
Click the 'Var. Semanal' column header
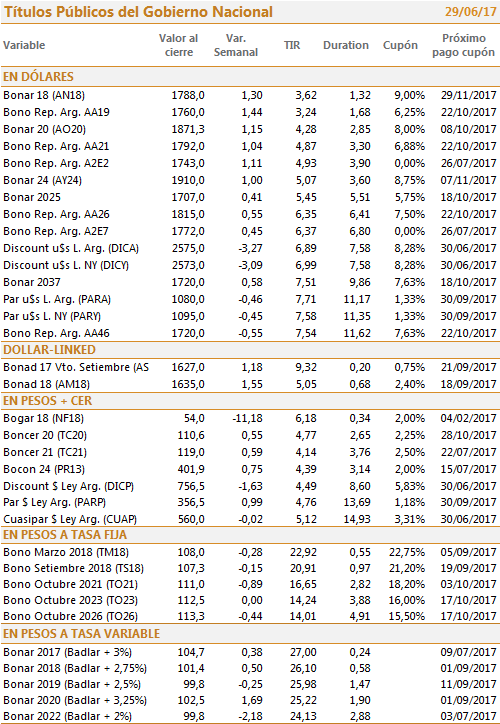point(236,45)
